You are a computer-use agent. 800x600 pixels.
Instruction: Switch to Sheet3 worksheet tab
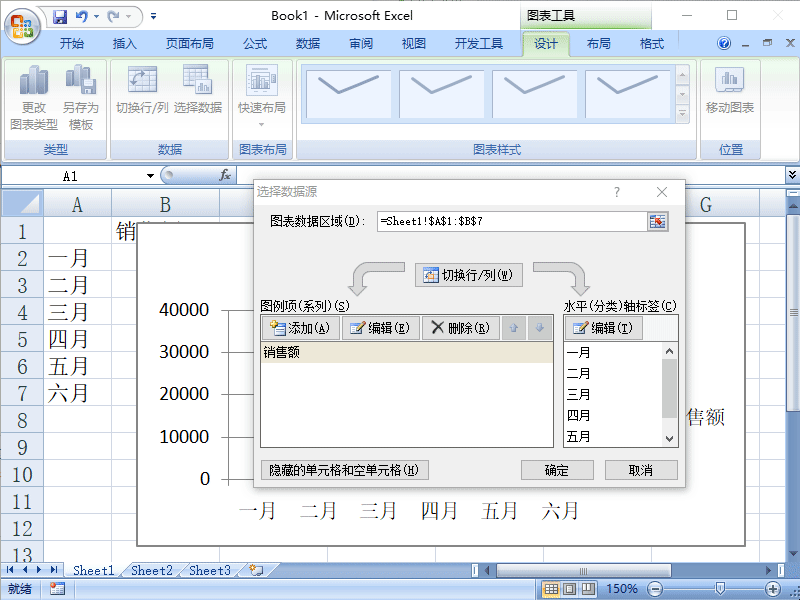tap(210, 570)
